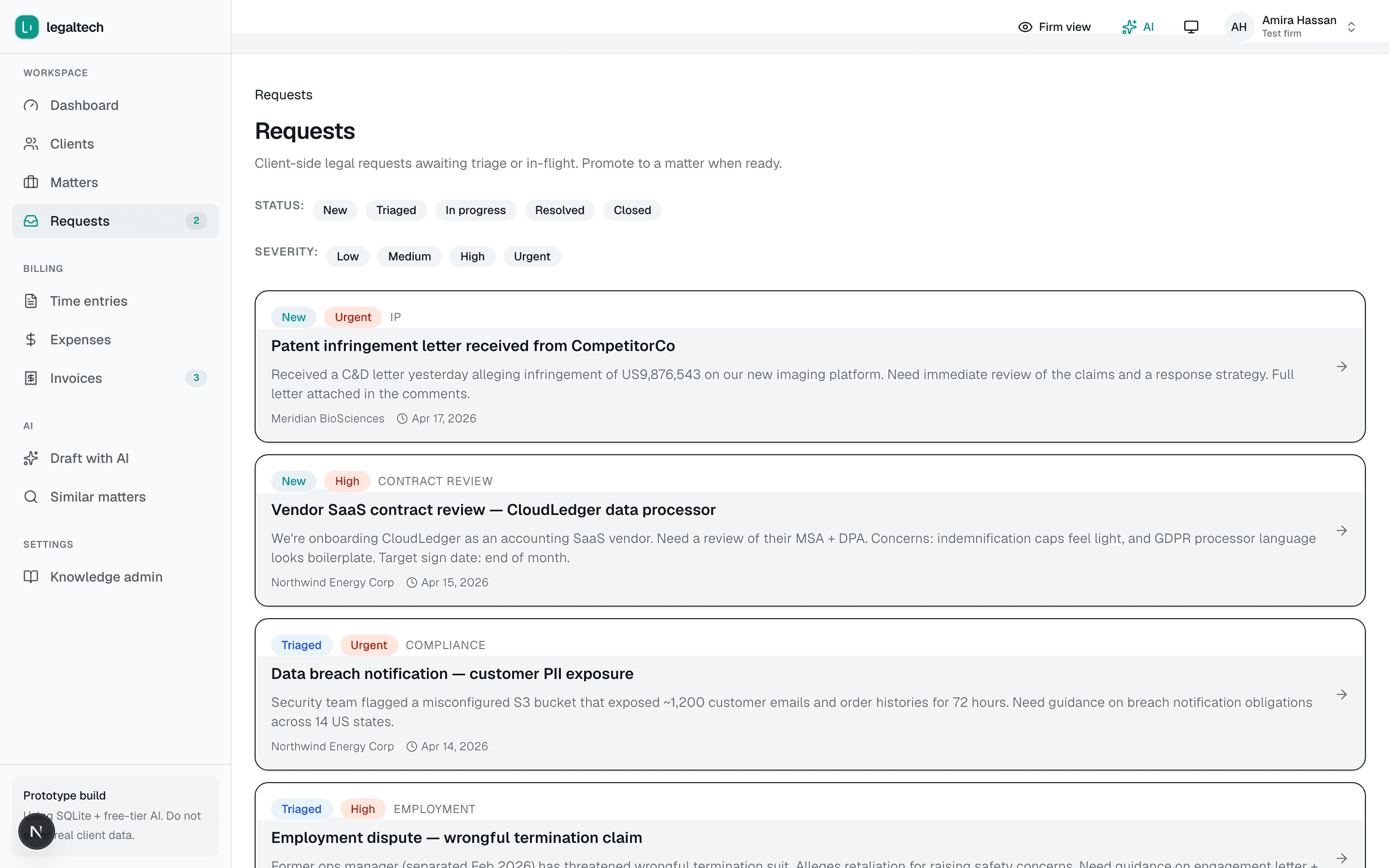Toggle the High severity filter chip
The width and height of the screenshot is (1389, 868).
[x=472, y=257]
